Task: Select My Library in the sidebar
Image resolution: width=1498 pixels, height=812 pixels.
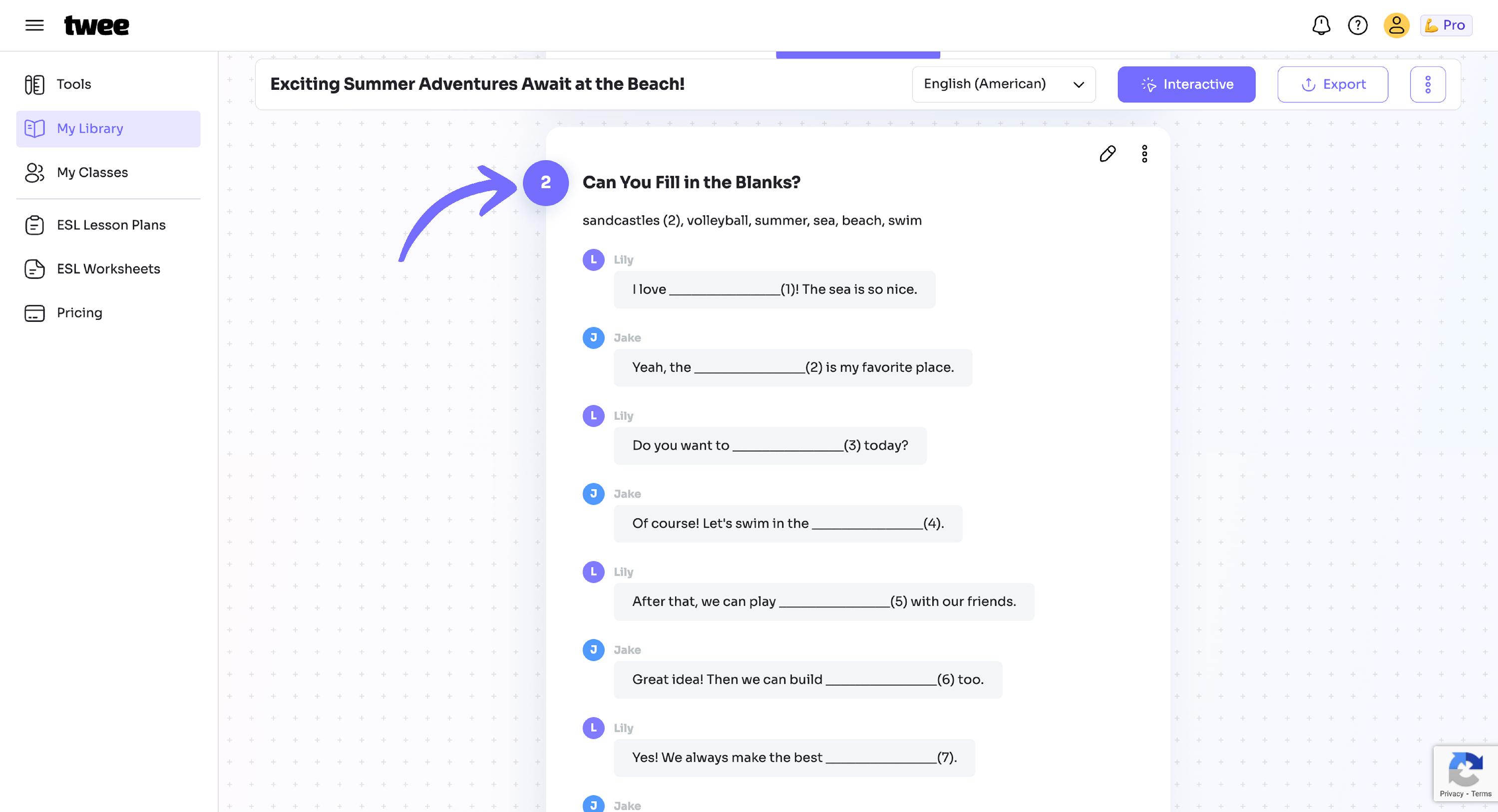Action: [108, 128]
